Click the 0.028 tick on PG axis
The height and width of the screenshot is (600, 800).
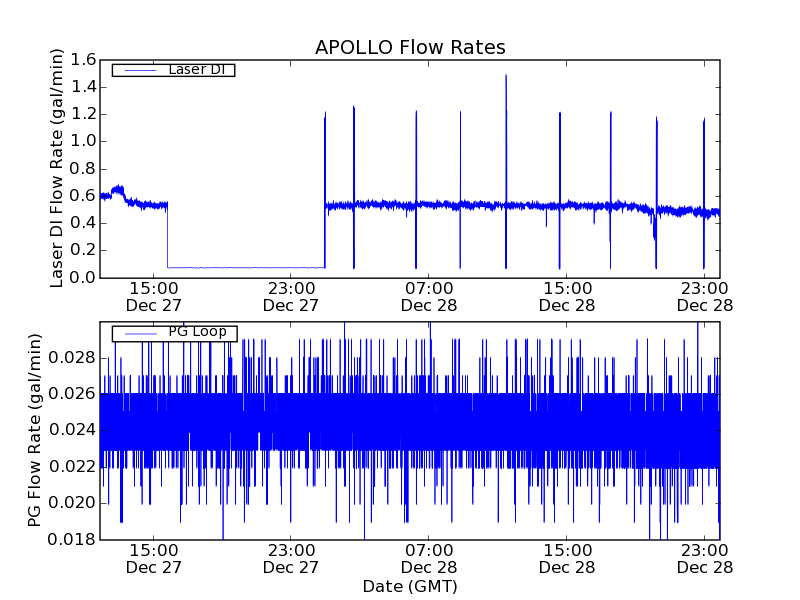pyautogui.click(x=72, y=358)
